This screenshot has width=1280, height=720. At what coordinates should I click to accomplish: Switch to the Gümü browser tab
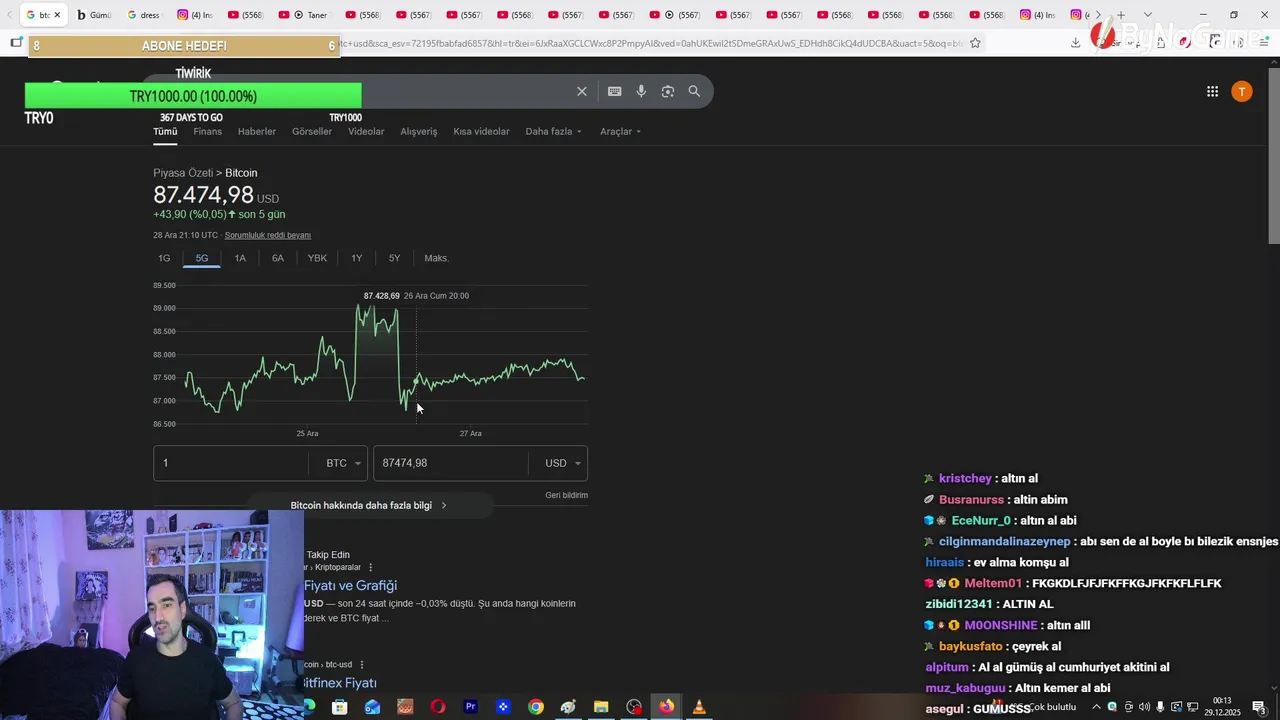pos(94,15)
